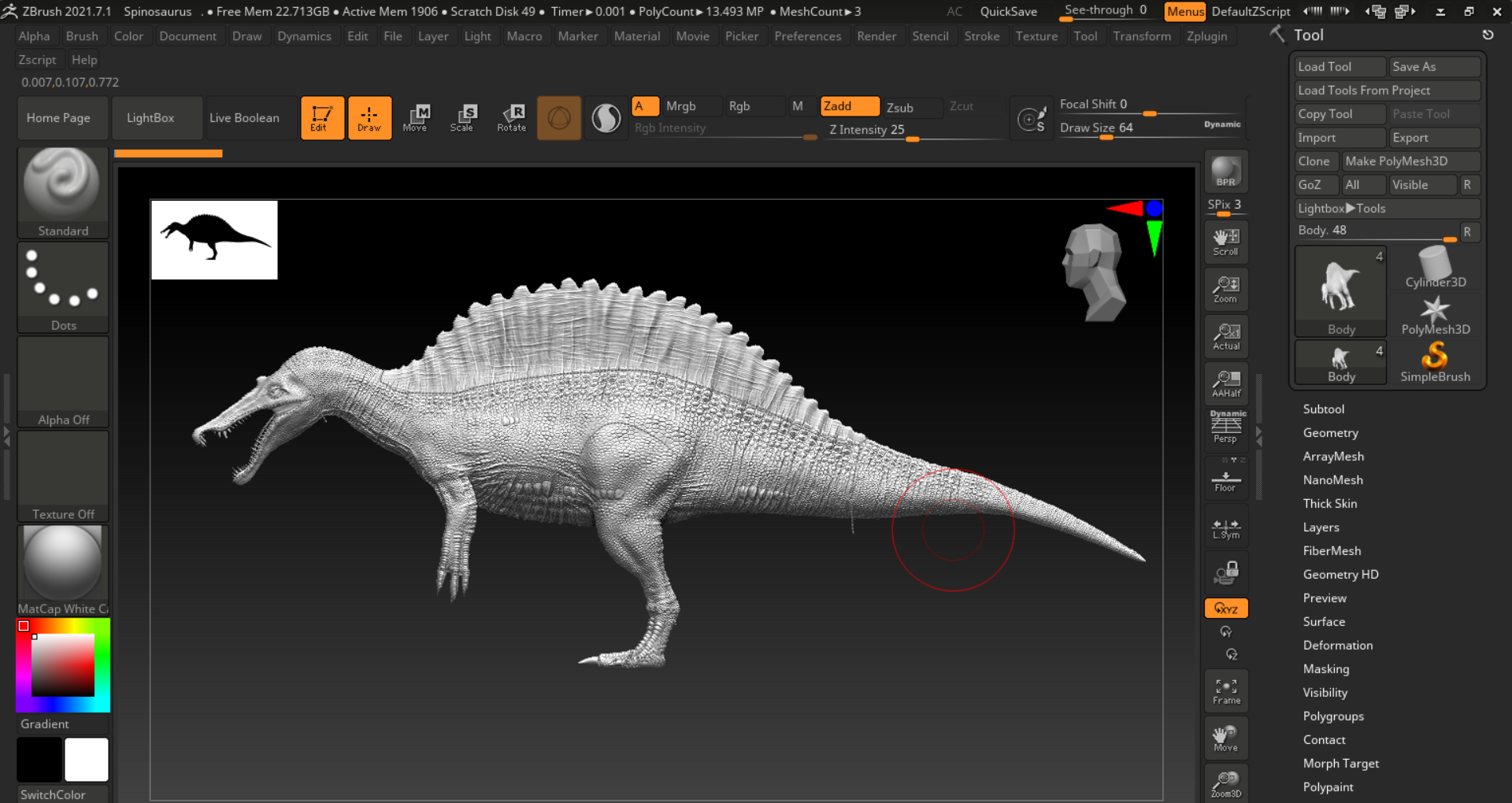The width and height of the screenshot is (1512, 803).
Task: Click the Zoom canvas icon
Action: [1226, 290]
